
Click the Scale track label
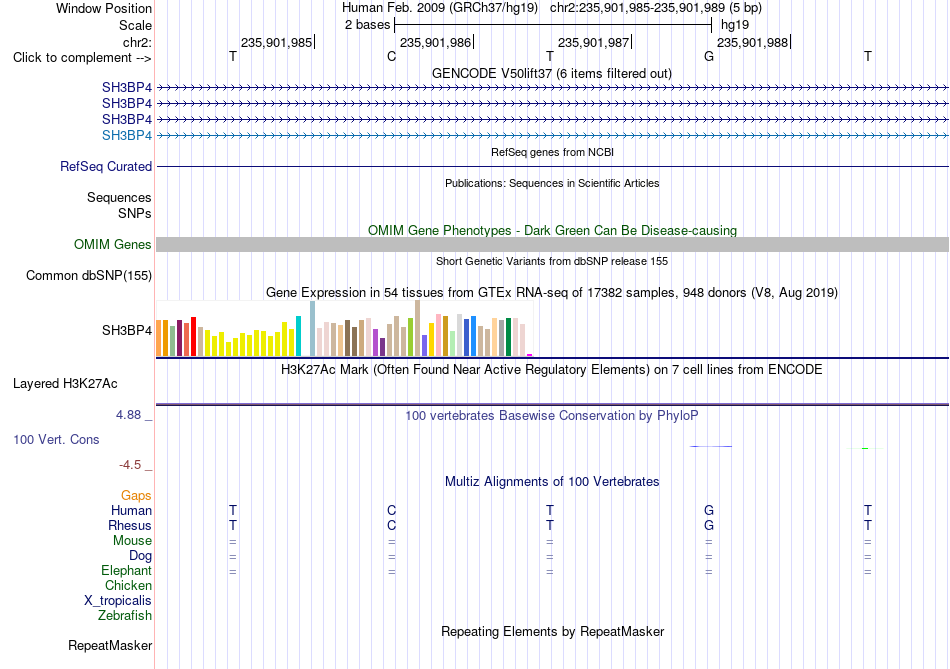(x=135, y=25)
